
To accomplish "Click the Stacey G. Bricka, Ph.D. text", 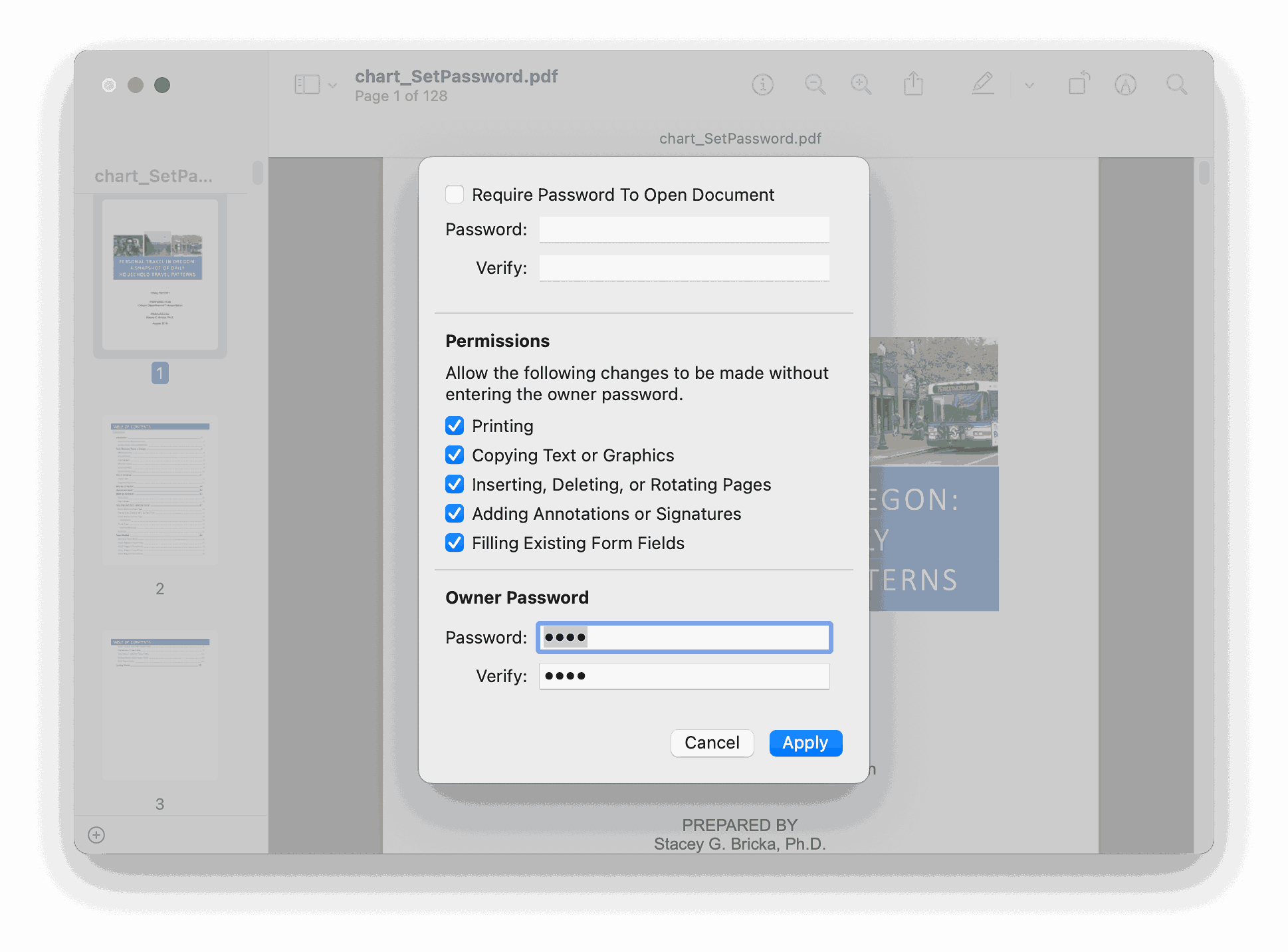I will pyautogui.click(x=740, y=844).
